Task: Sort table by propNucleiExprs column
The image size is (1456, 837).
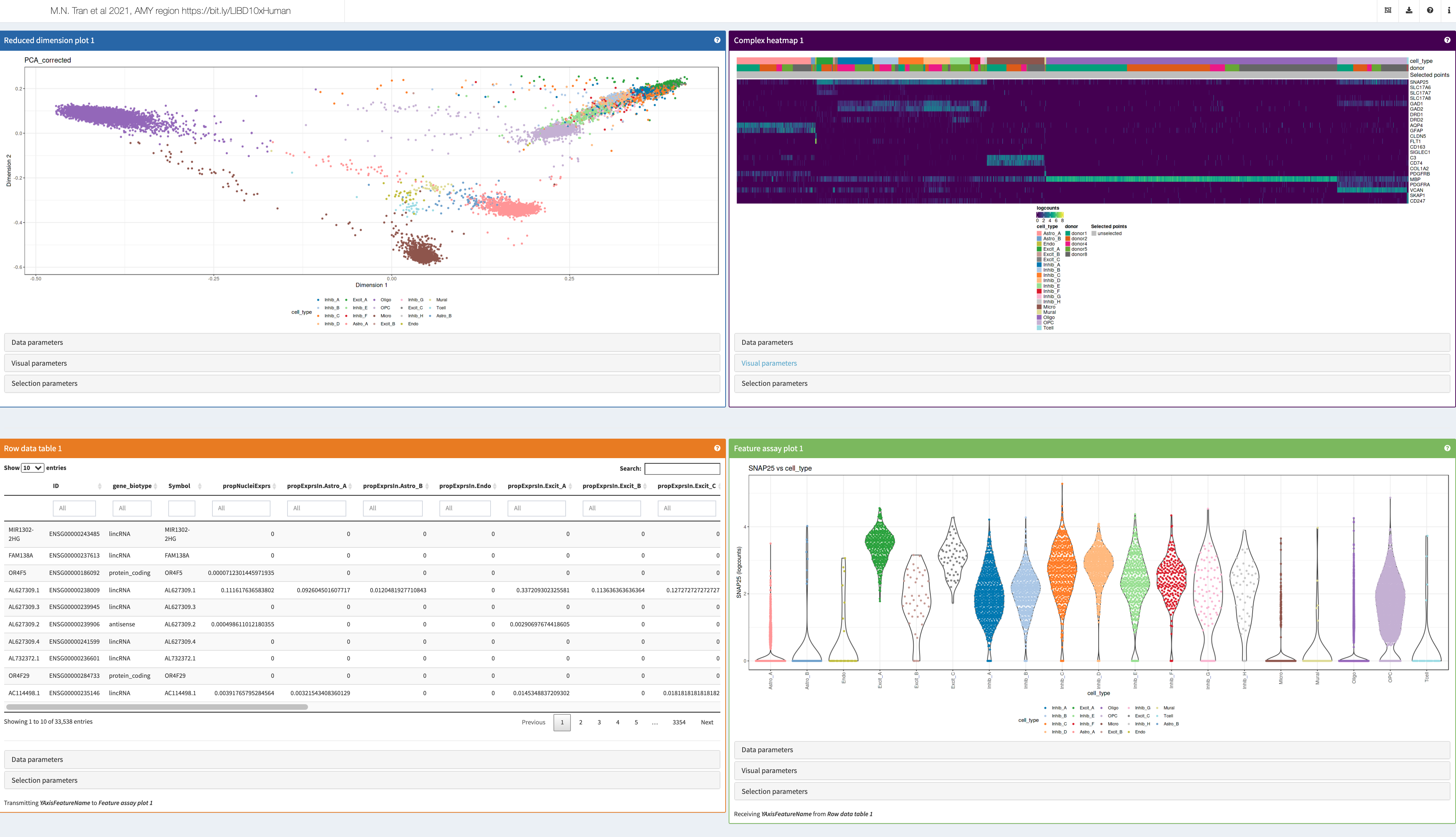Action: coord(246,486)
